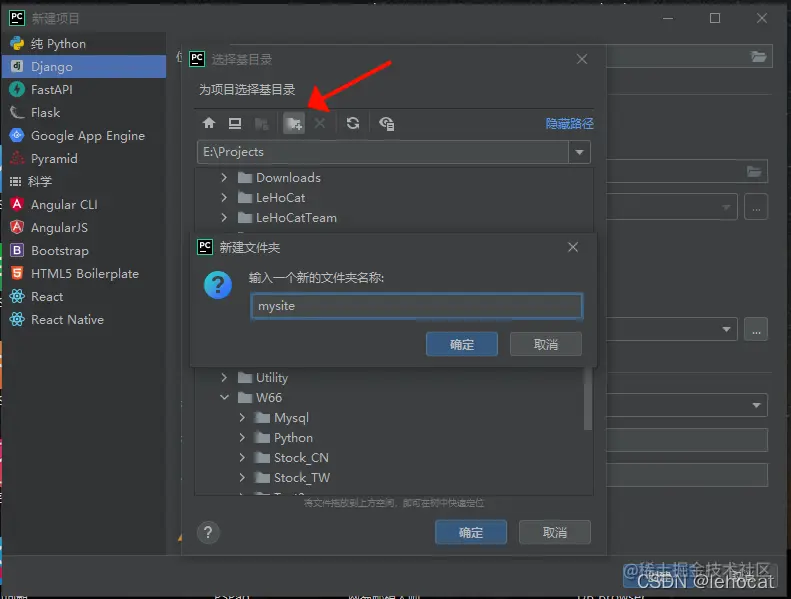Choose AngularJS project type
This screenshot has width=791, height=599.
84,228
